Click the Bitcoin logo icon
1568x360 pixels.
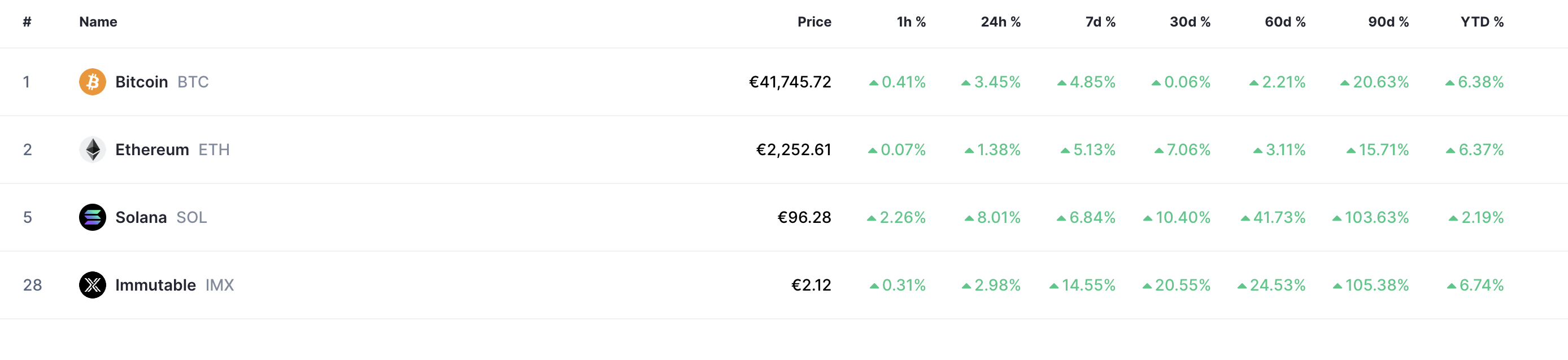tap(93, 81)
